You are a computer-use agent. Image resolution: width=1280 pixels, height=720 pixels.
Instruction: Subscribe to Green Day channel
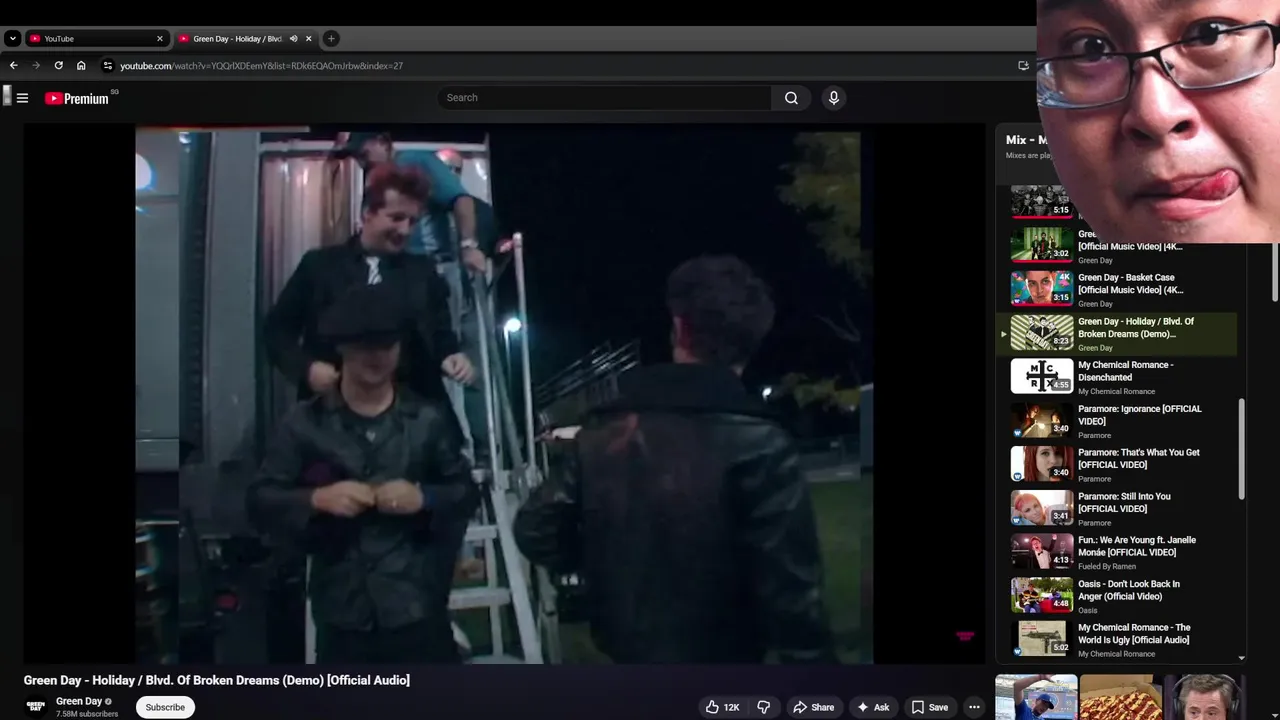click(165, 707)
